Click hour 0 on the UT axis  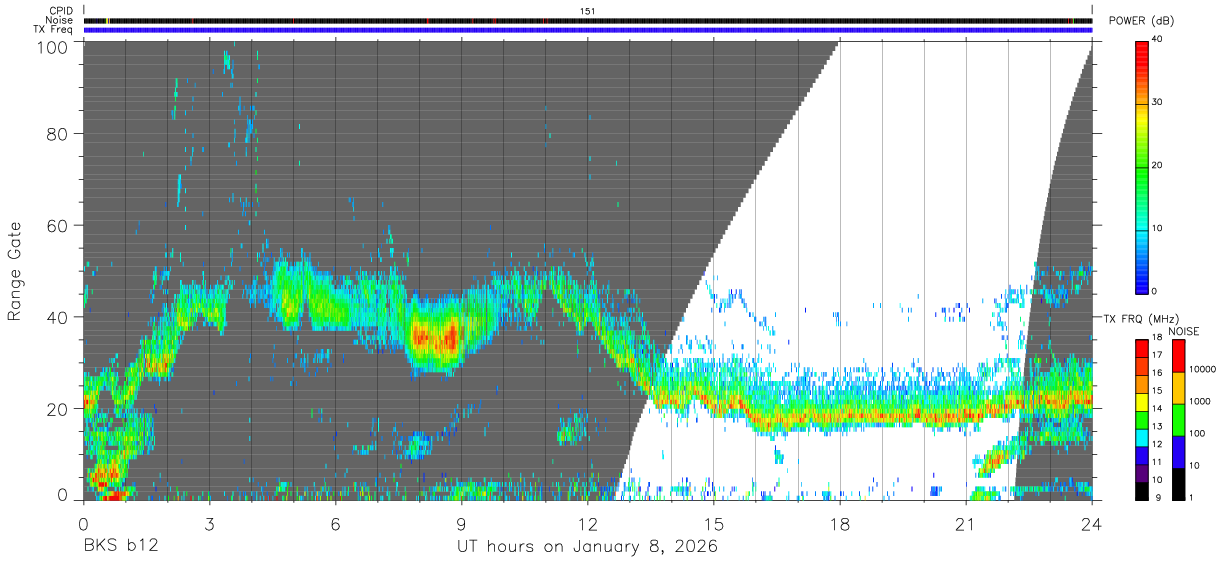[84, 523]
